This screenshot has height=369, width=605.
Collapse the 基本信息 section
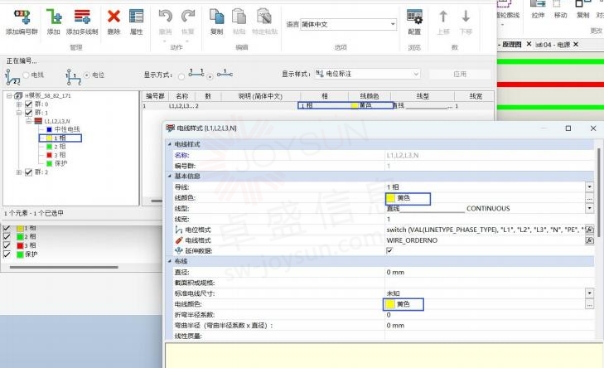click(x=169, y=176)
